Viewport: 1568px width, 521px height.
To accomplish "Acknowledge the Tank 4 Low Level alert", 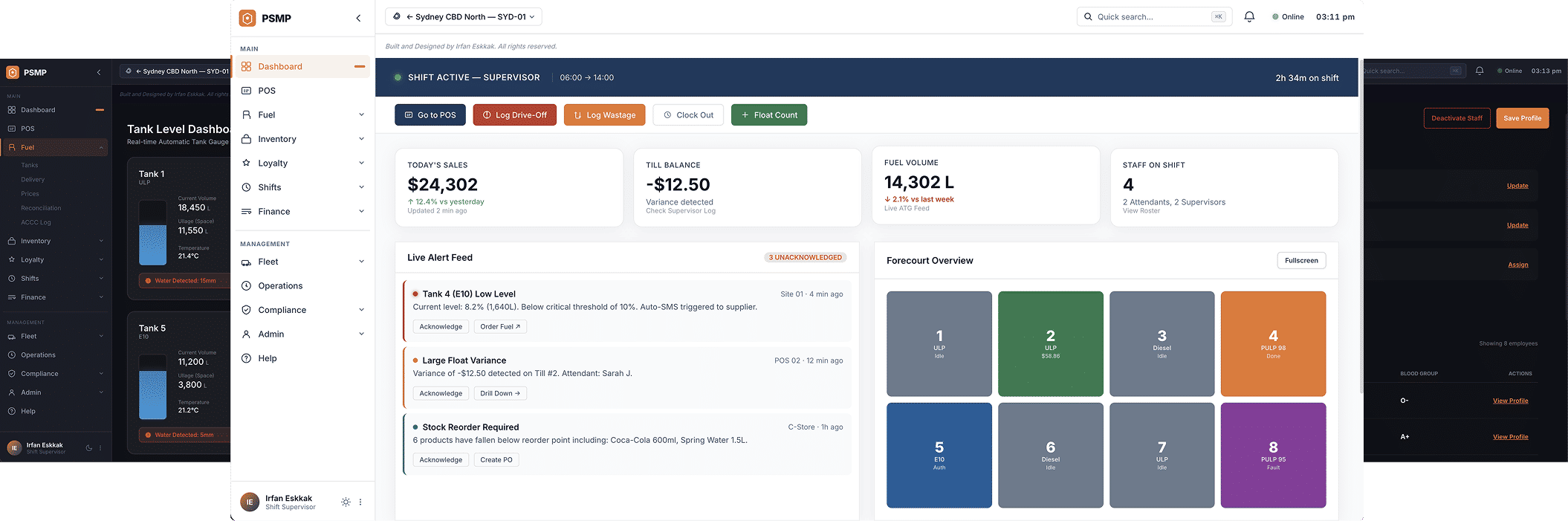I will click(x=441, y=327).
